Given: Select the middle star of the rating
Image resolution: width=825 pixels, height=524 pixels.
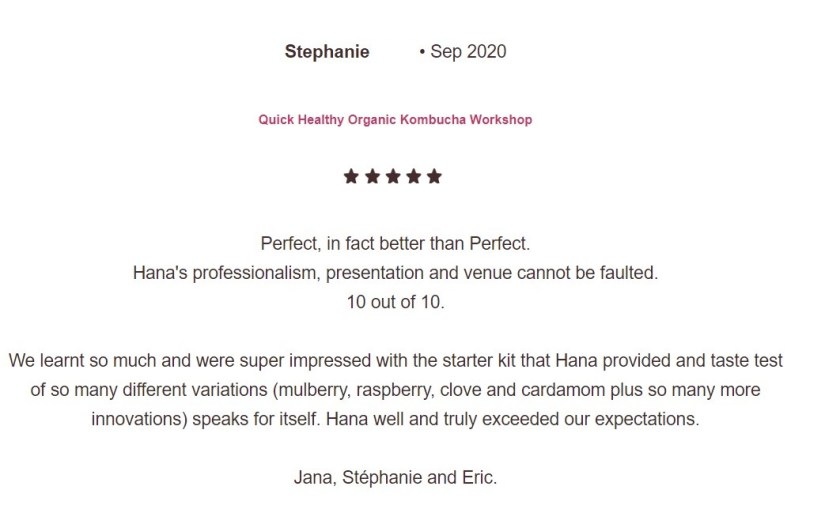Looking at the screenshot, I should [392, 177].
